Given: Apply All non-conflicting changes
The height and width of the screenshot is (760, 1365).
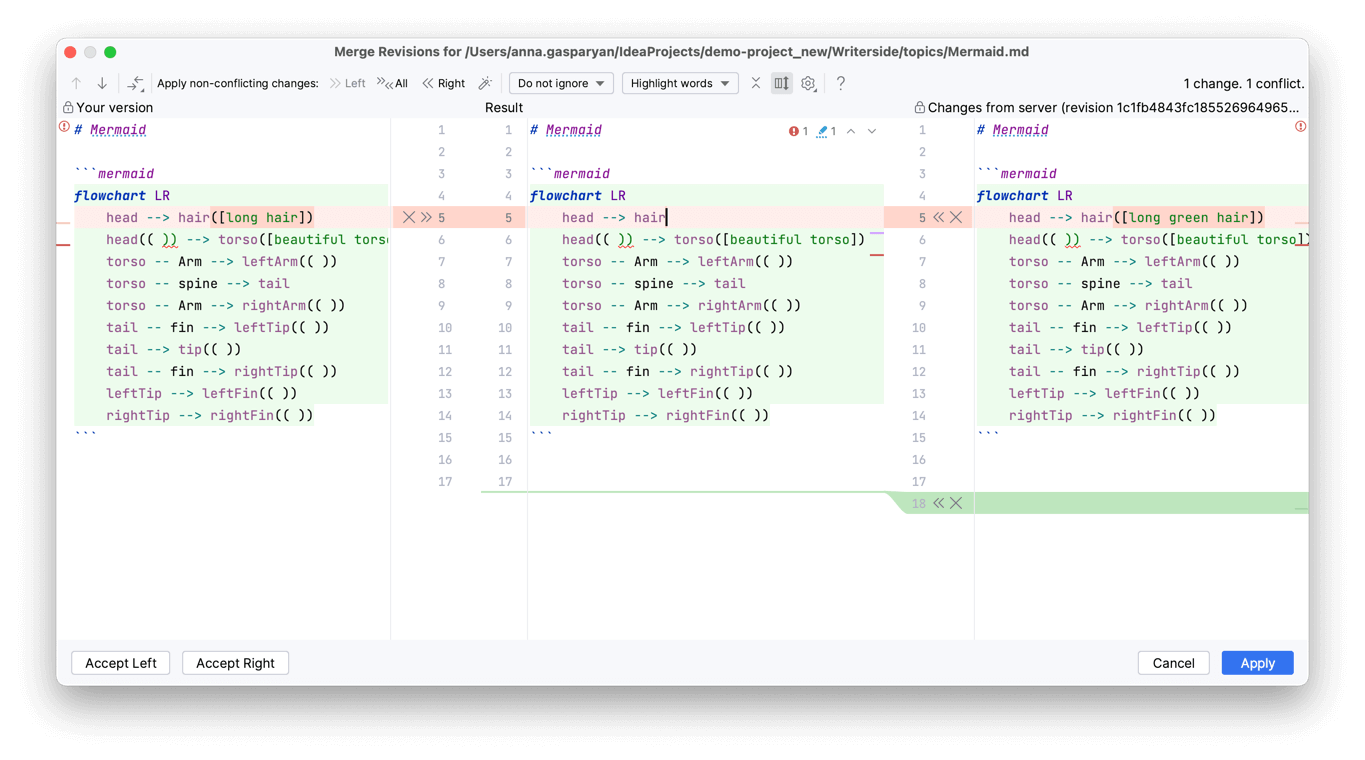Looking at the screenshot, I should (x=392, y=83).
